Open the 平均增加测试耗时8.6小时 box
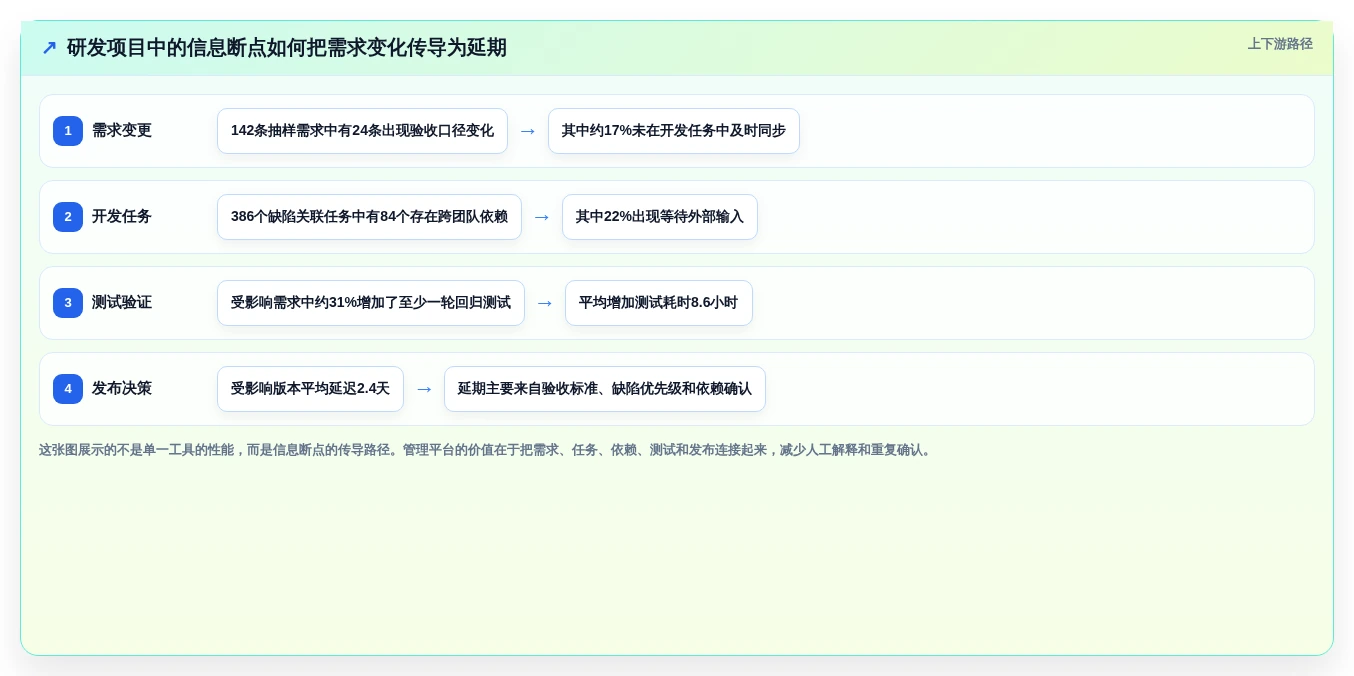The height and width of the screenshot is (676, 1354). [x=659, y=303]
